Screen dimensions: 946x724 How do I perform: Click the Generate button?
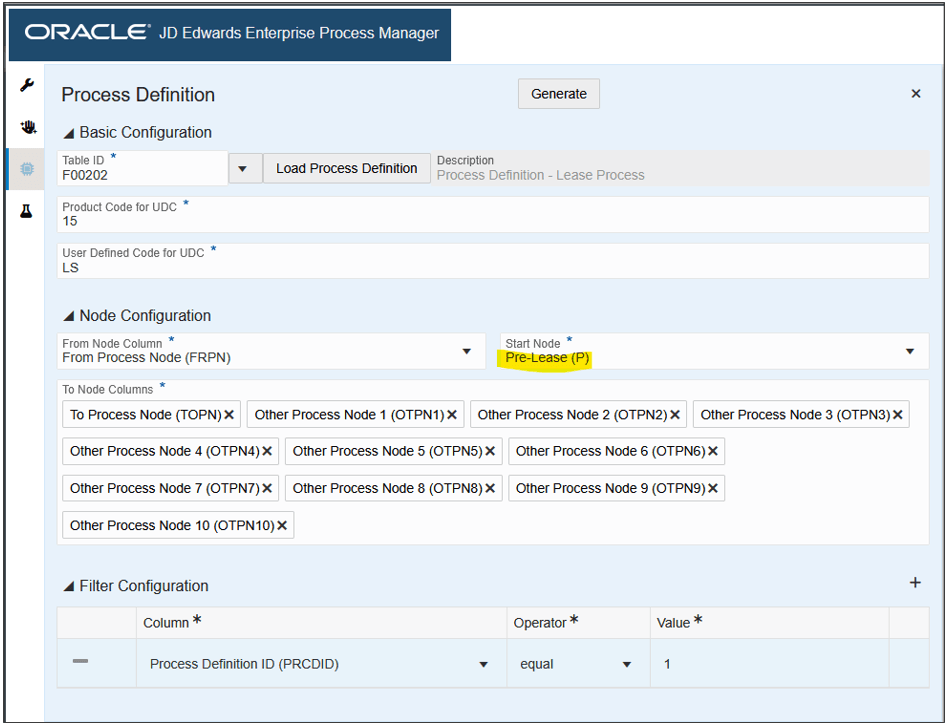[559, 94]
